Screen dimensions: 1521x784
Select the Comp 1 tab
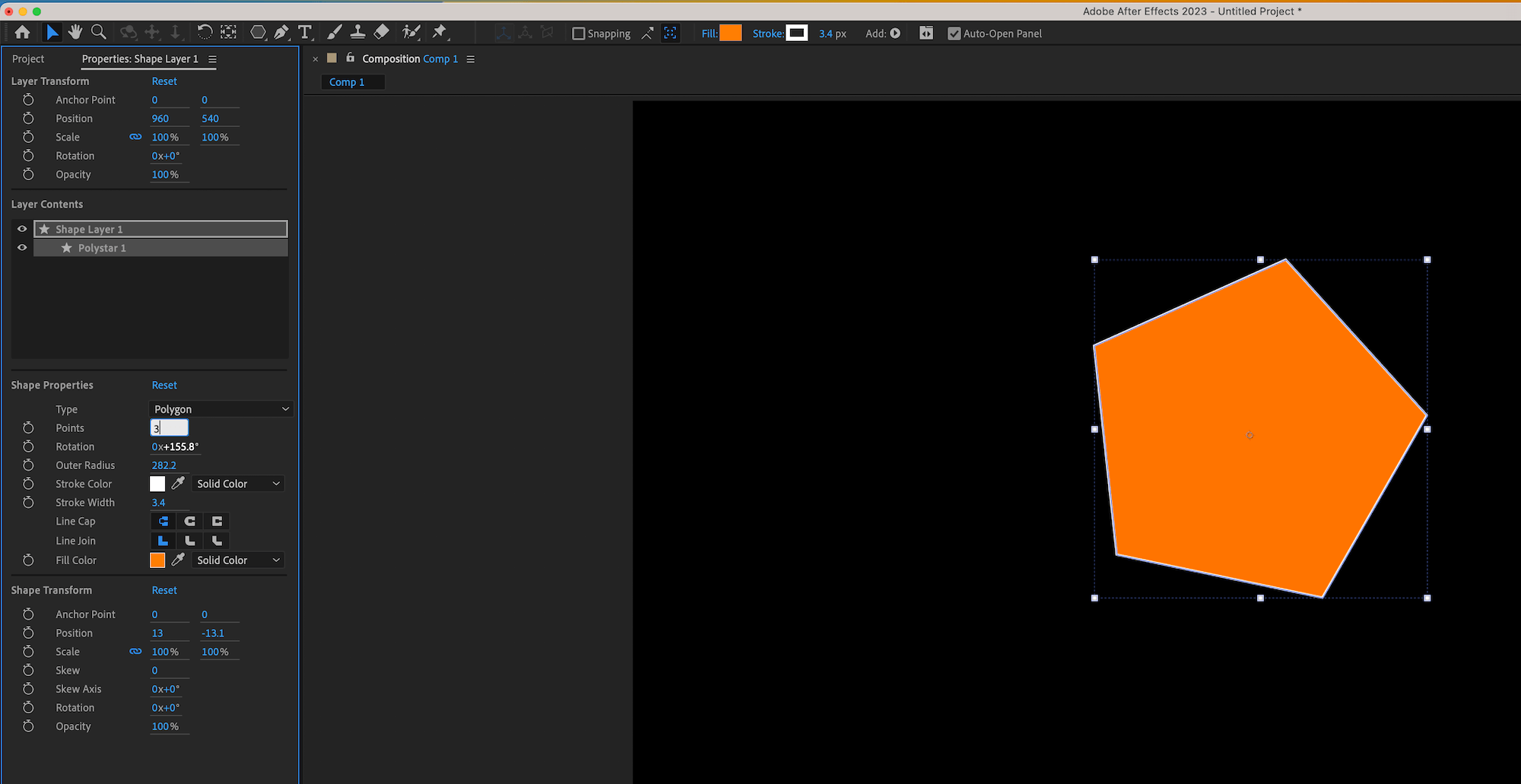click(352, 81)
